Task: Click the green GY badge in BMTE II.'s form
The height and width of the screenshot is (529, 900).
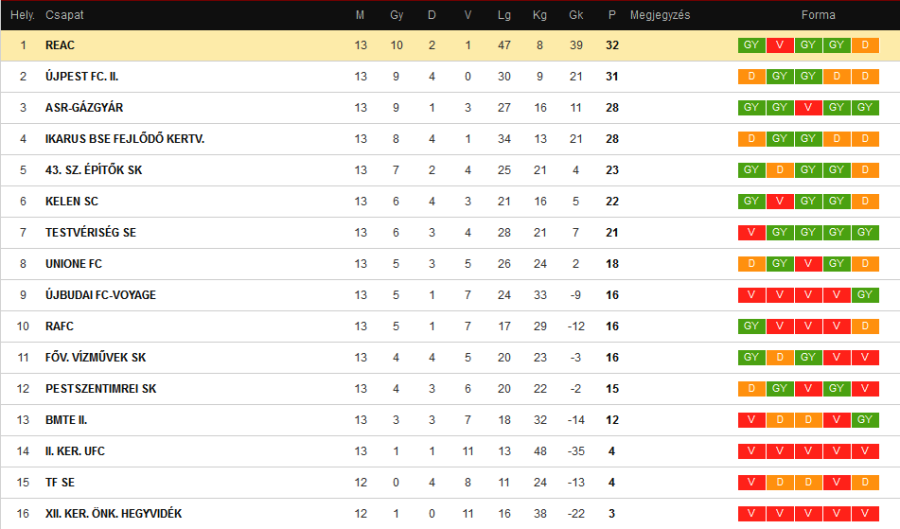Action: point(865,420)
